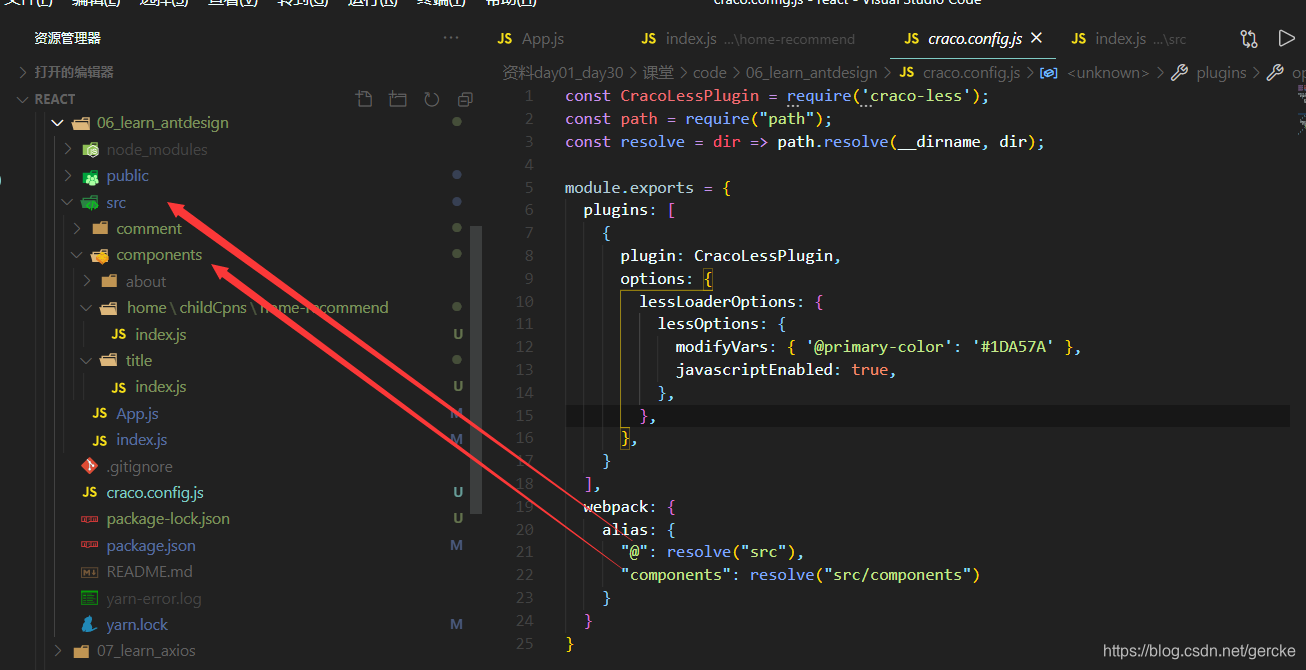Open yarn-error.log file
The width and height of the screenshot is (1306, 670).
pyautogui.click(x=154, y=599)
